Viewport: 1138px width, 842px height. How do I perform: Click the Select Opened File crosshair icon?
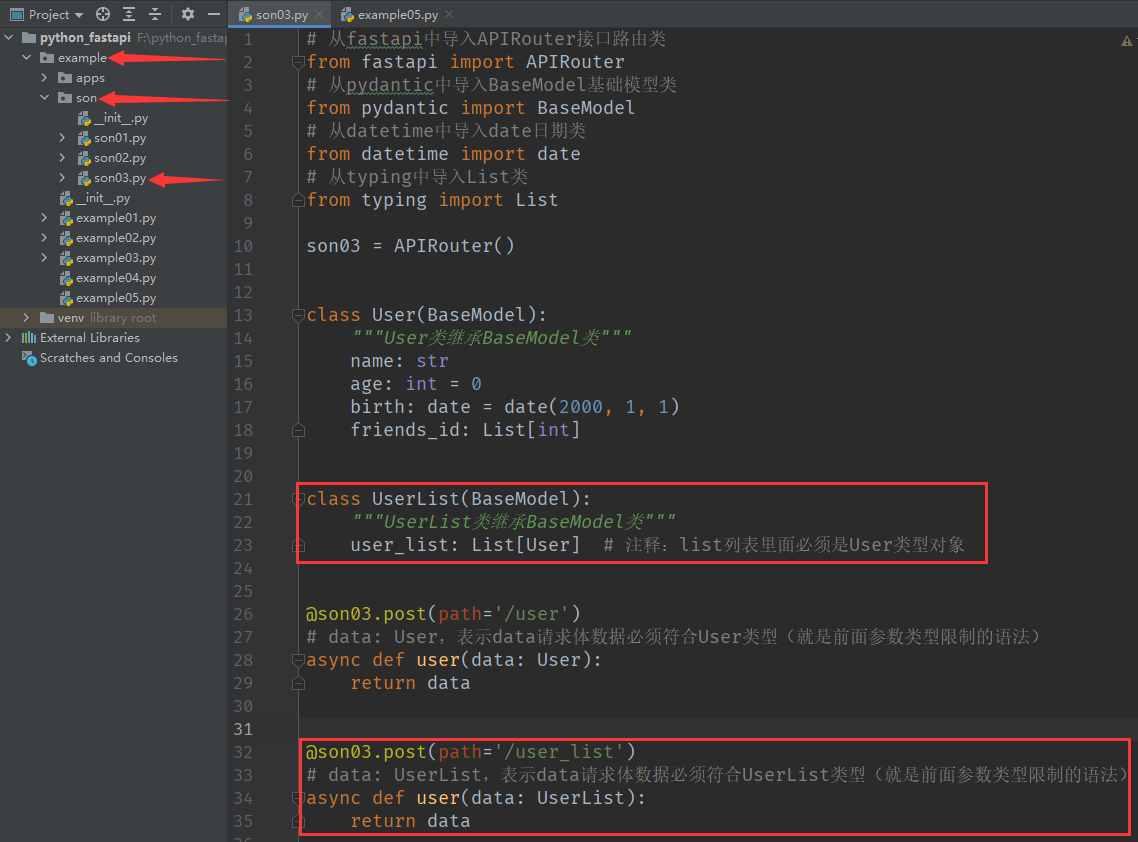pos(103,14)
